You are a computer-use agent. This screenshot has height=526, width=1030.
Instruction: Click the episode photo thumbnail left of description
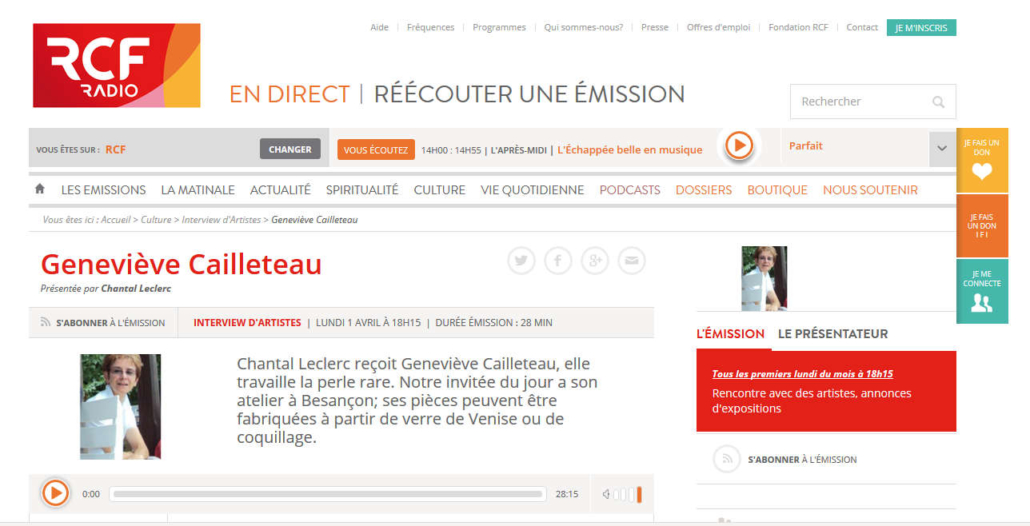120,406
